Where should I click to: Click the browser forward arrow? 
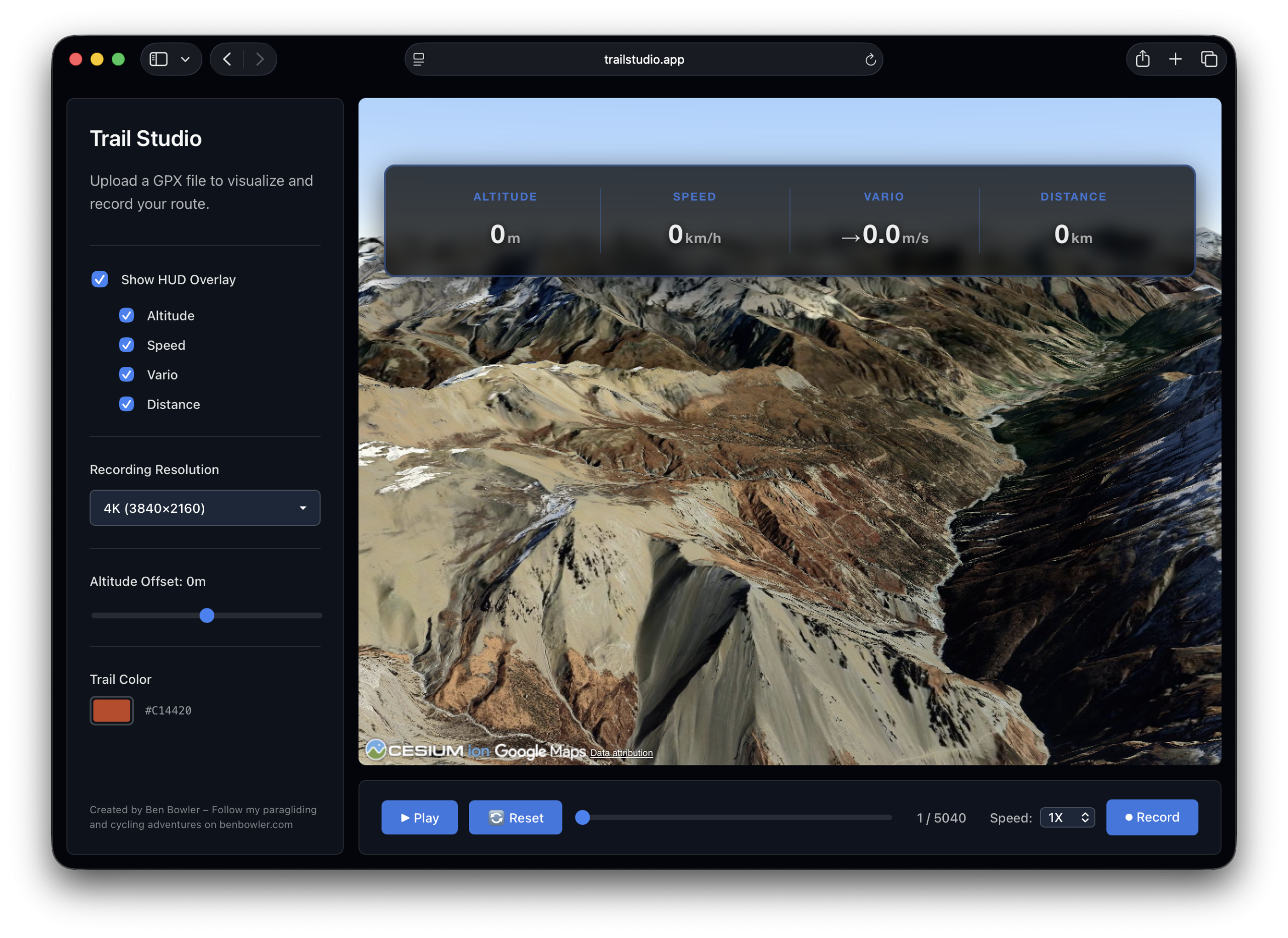click(260, 59)
